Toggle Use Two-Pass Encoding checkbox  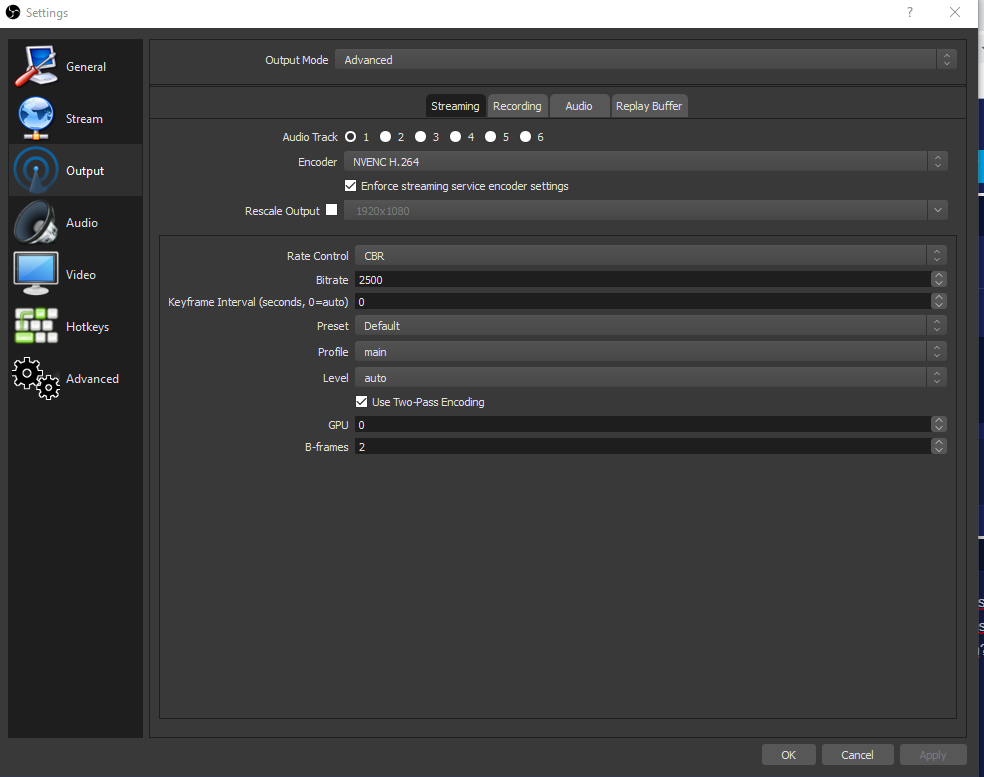point(361,402)
